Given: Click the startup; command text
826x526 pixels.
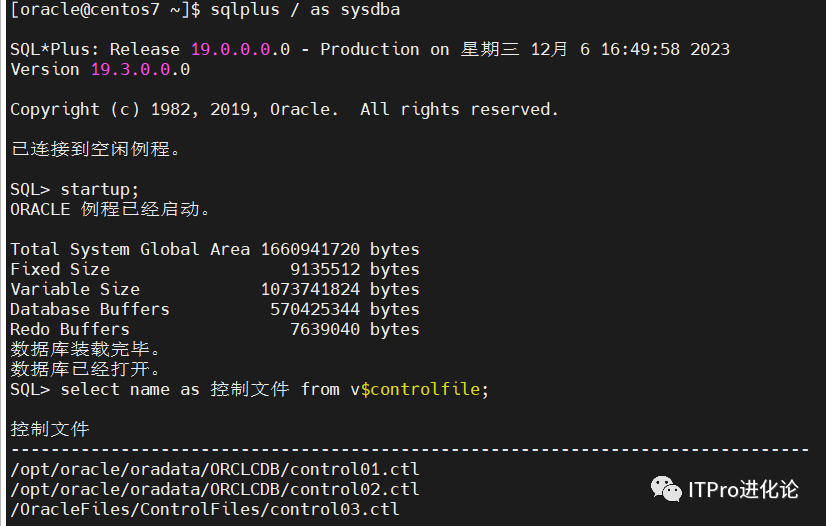Looking at the screenshot, I should tap(100, 189).
